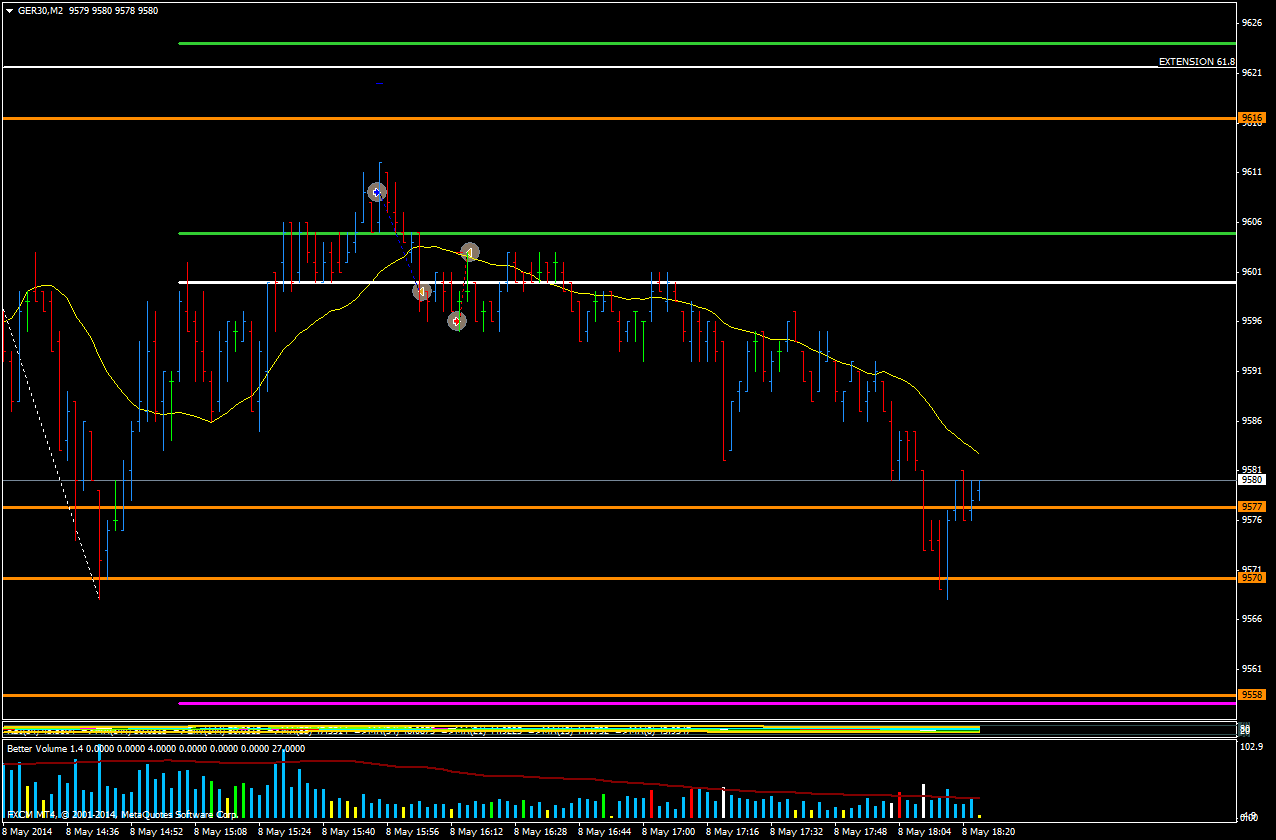Screen dimensions: 1276x840
Task: Click the red arrow trade marker
Action: [457, 321]
